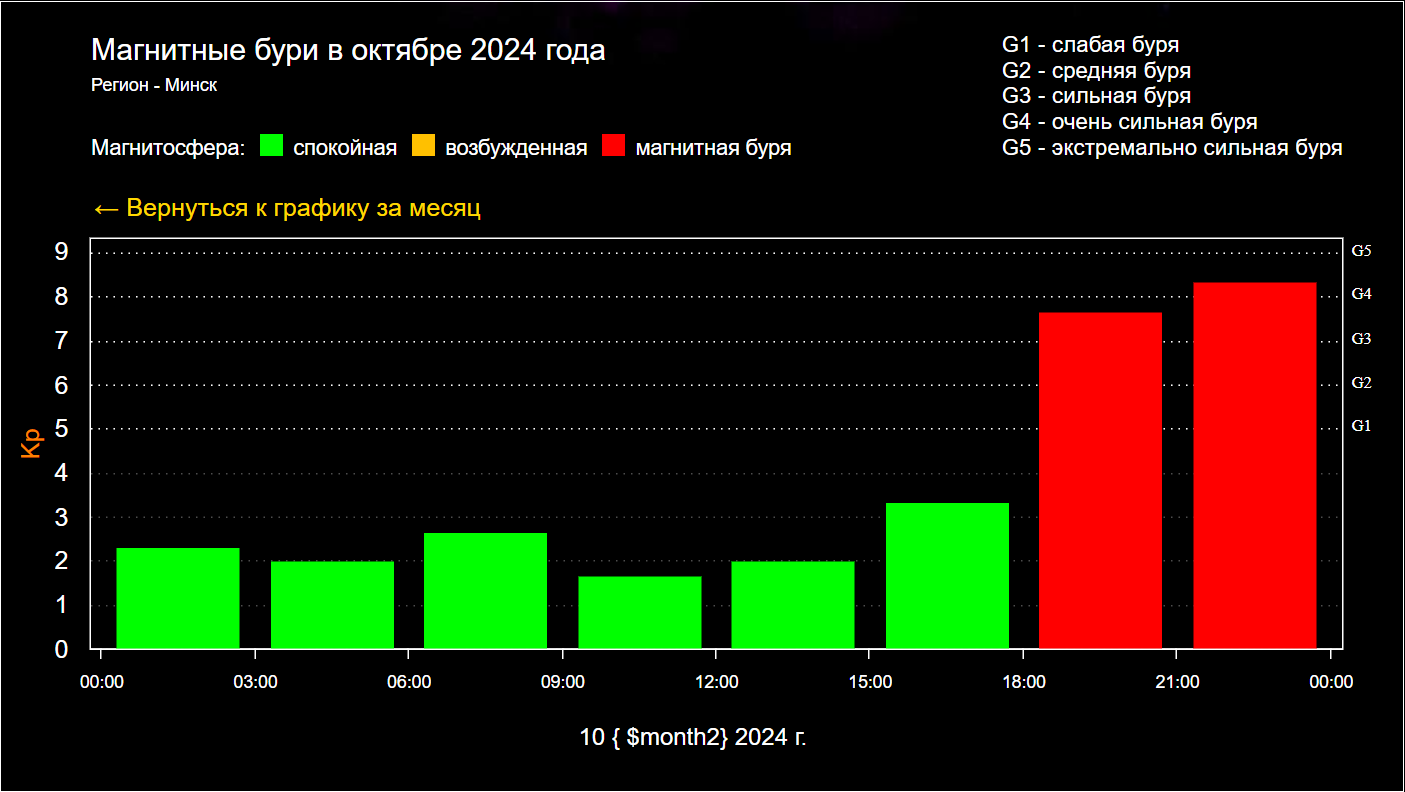Screen dimensions: 1405x792
Task: Click the 'Регион - Минск' subtitle text
Action: pos(154,86)
